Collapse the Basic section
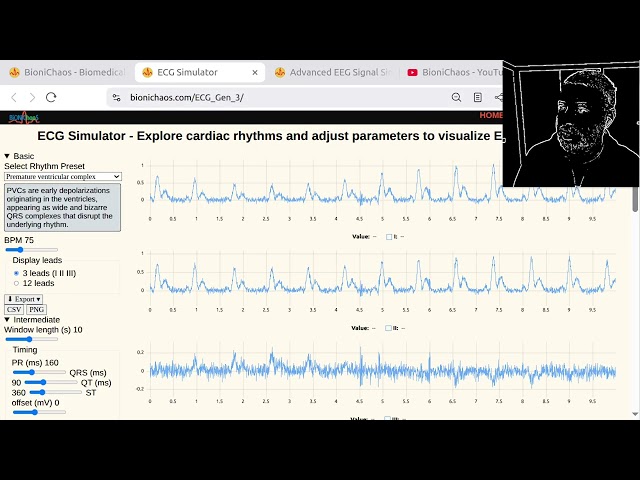640x480 pixels. click(19, 156)
